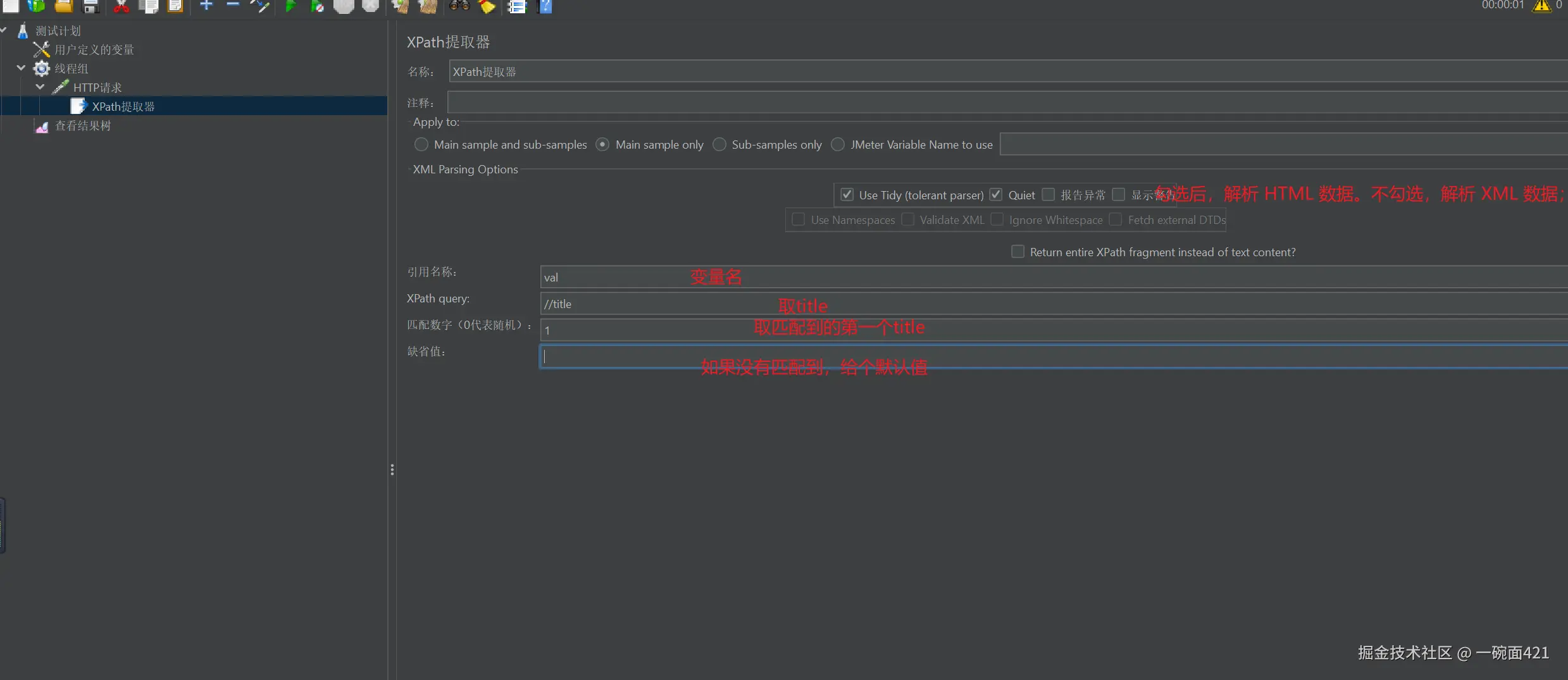This screenshot has height=680, width=1568.
Task: Open Search with the binoculars icon
Action: (459, 6)
